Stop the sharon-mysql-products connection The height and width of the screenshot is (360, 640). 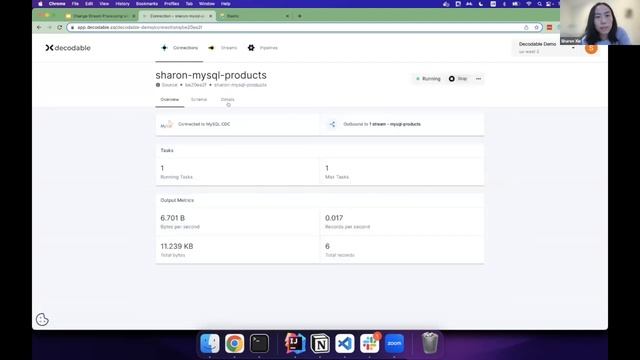pos(458,79)
